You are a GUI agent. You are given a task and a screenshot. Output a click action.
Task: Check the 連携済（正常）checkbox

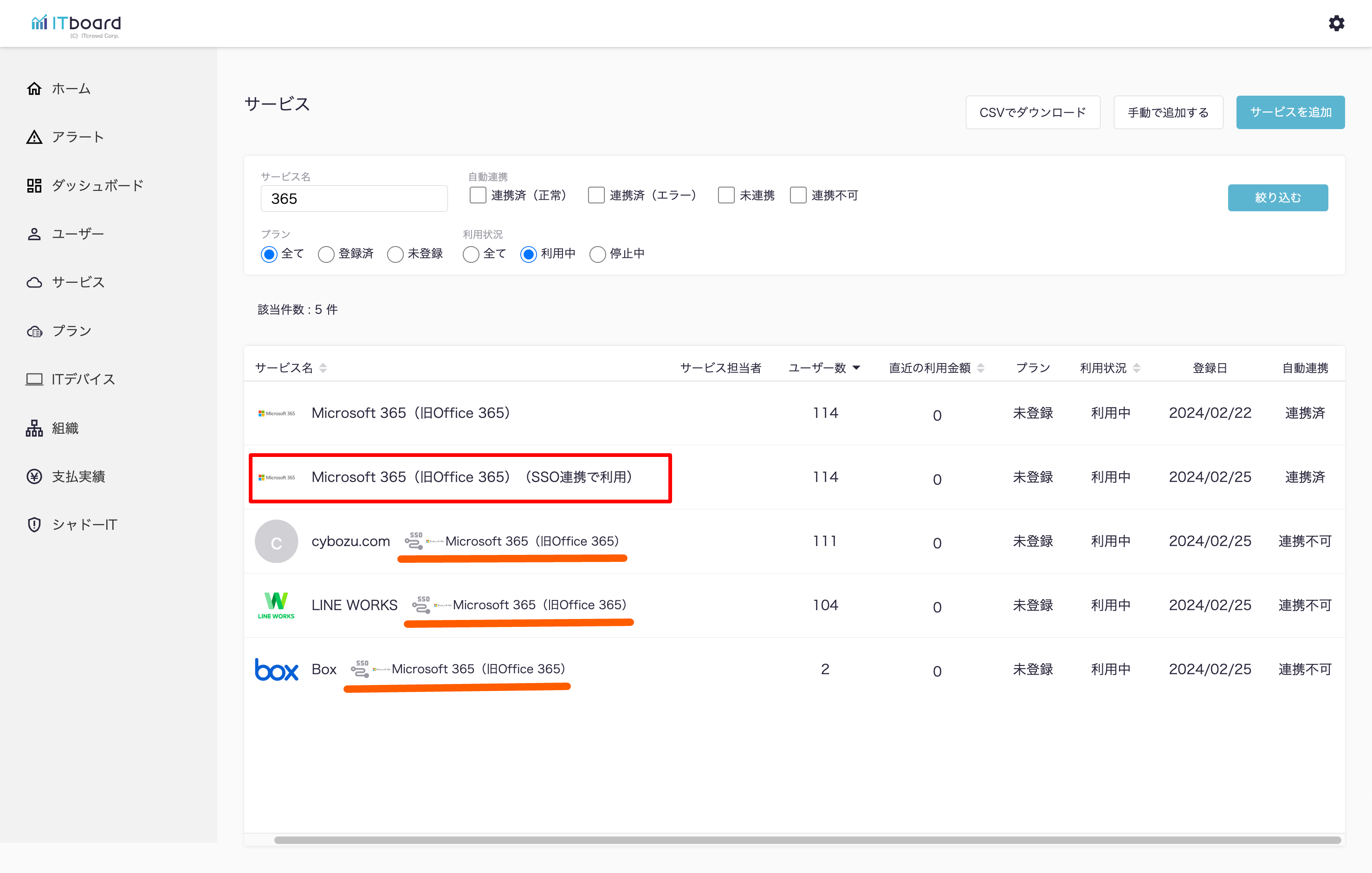(x=478, y=195)
